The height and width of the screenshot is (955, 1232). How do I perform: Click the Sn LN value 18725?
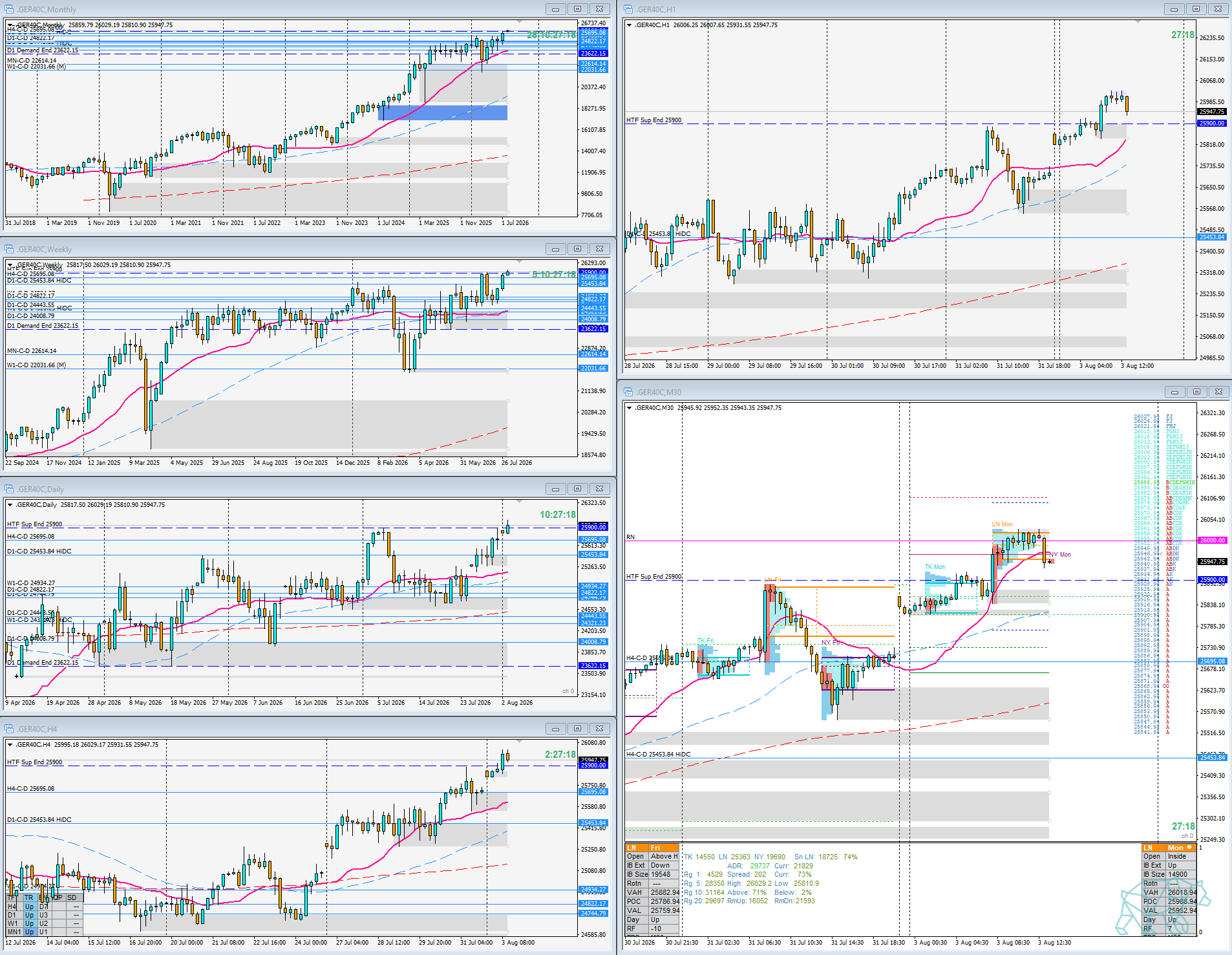(x=828, y=857)
